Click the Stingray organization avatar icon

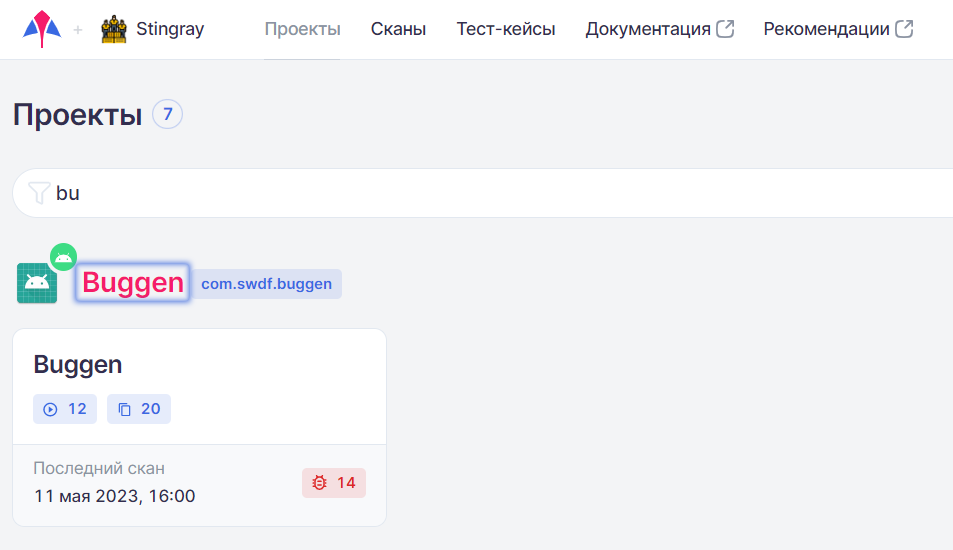coord(114,29)
